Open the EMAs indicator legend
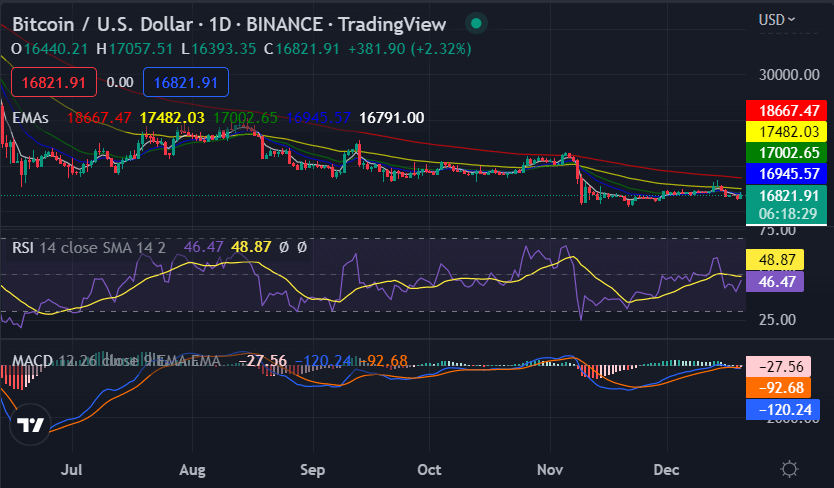The height and width of the screenshot is (488, 834). pos(30,118)
